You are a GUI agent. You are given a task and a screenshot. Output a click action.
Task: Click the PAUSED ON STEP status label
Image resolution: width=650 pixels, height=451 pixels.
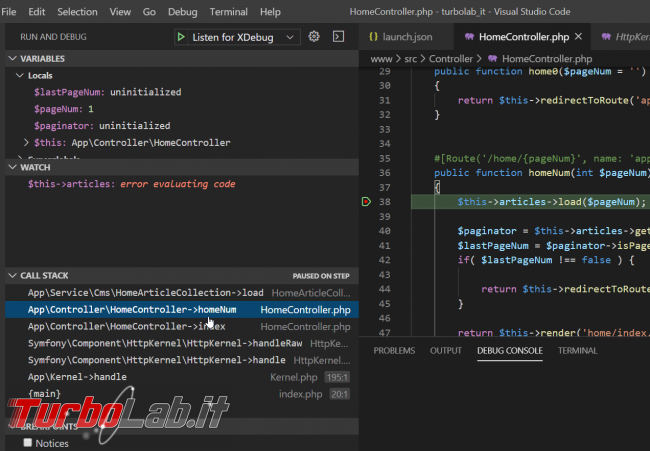[x=321, y=276]
